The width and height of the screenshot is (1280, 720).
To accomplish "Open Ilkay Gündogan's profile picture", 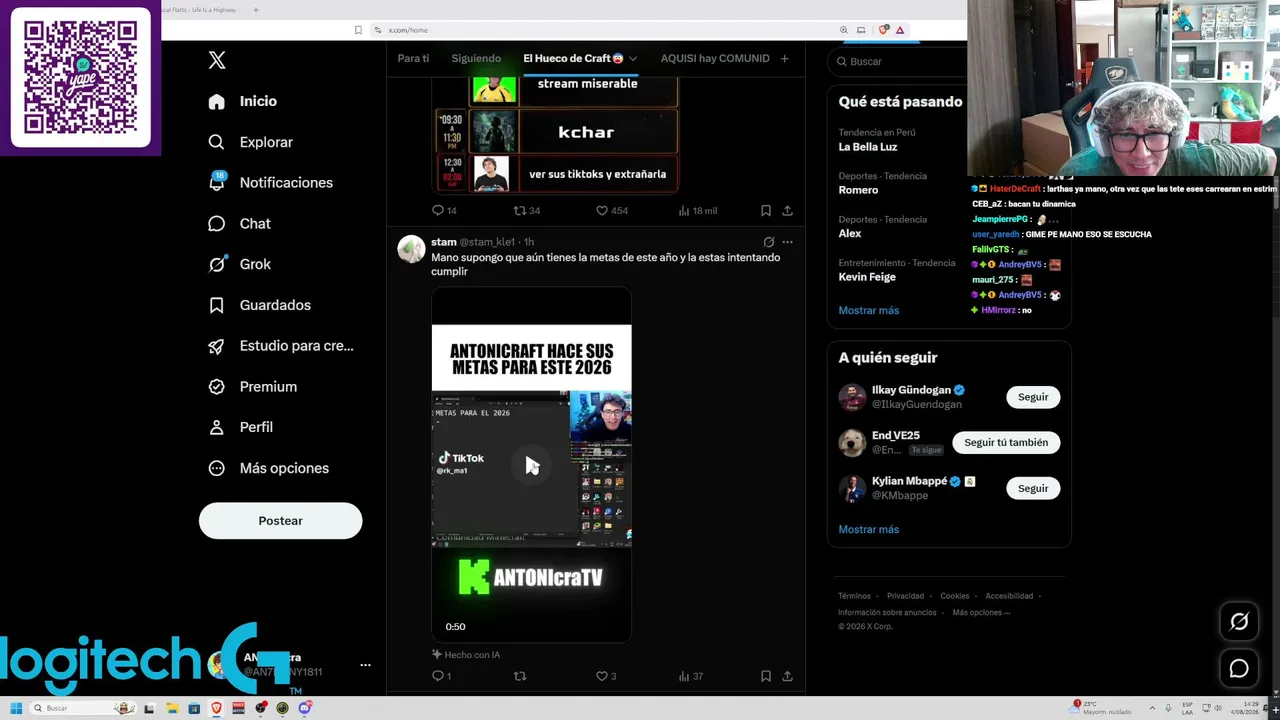I will pyautogui.click(x=852, y=397).
